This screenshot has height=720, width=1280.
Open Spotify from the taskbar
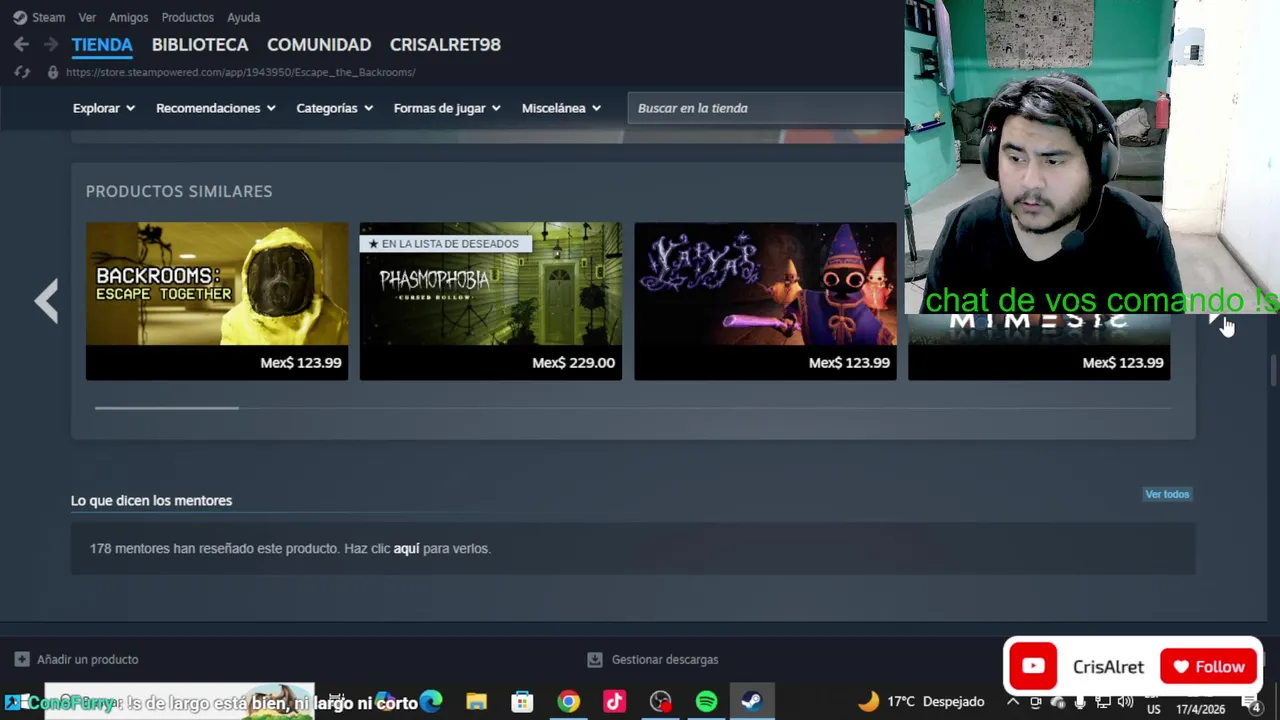(x=706, y=702)
